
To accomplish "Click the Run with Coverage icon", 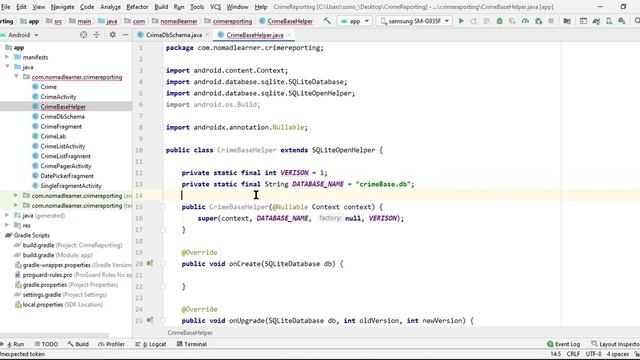I will click(512, 21).
